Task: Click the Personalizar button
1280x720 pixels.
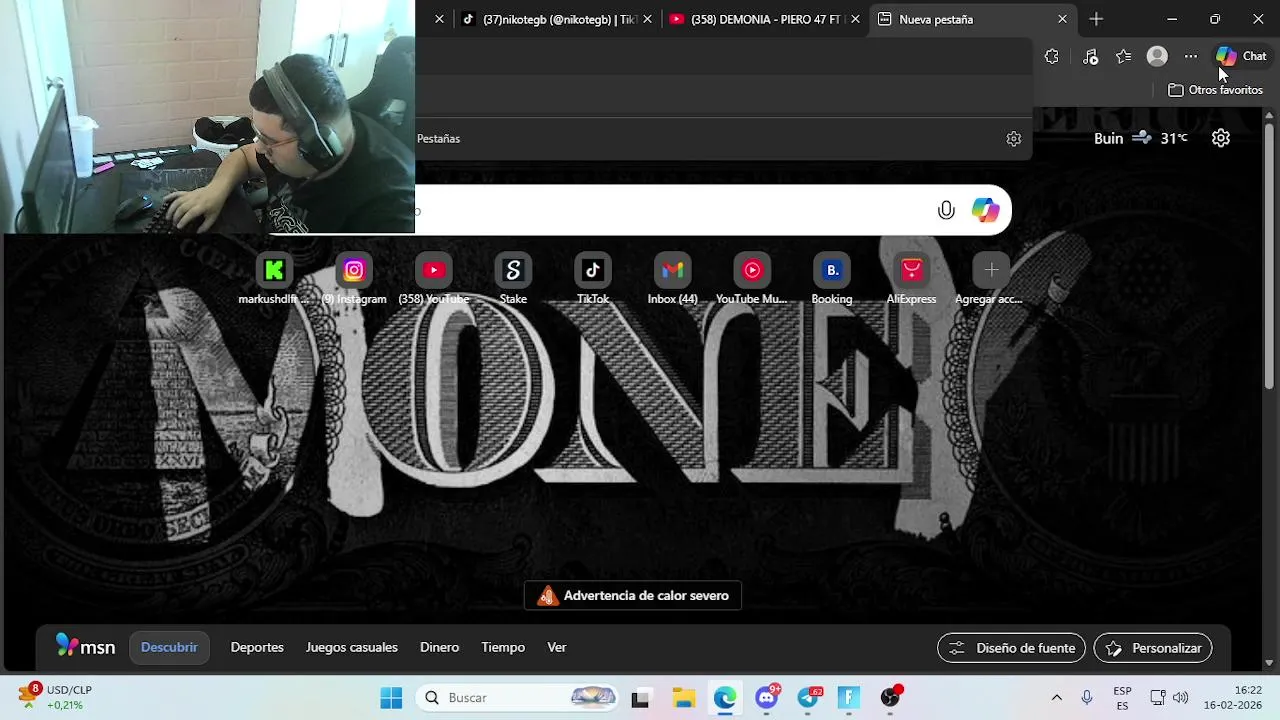Action: [x=1153, y=648]
